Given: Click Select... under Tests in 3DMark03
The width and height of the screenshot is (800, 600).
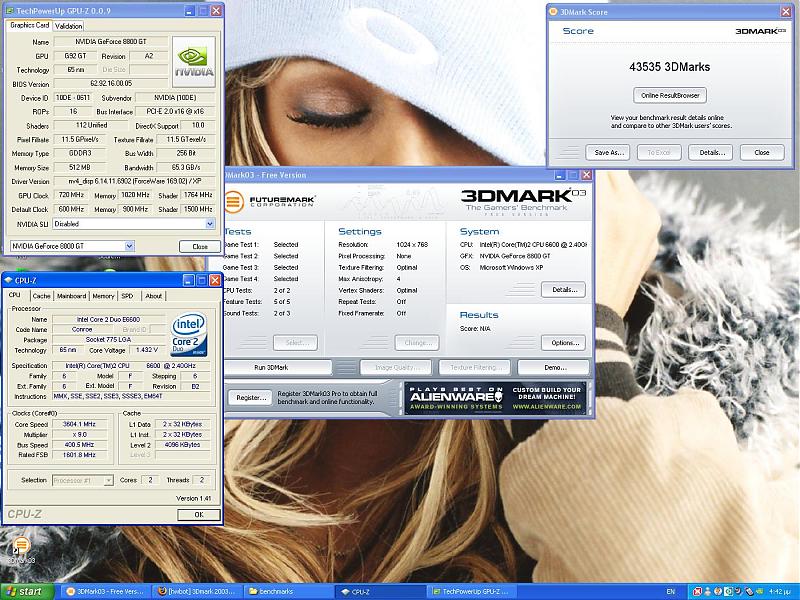Looking at the screenshot, I should pyautogui.click(x=295, y=343).
